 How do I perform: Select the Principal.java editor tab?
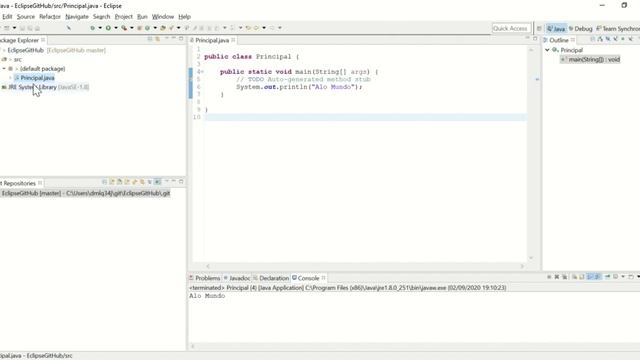[212, 40]
